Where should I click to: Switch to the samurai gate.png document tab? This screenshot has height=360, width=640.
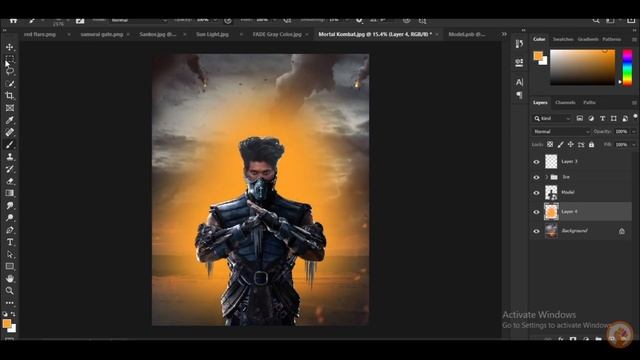point(102,34)
